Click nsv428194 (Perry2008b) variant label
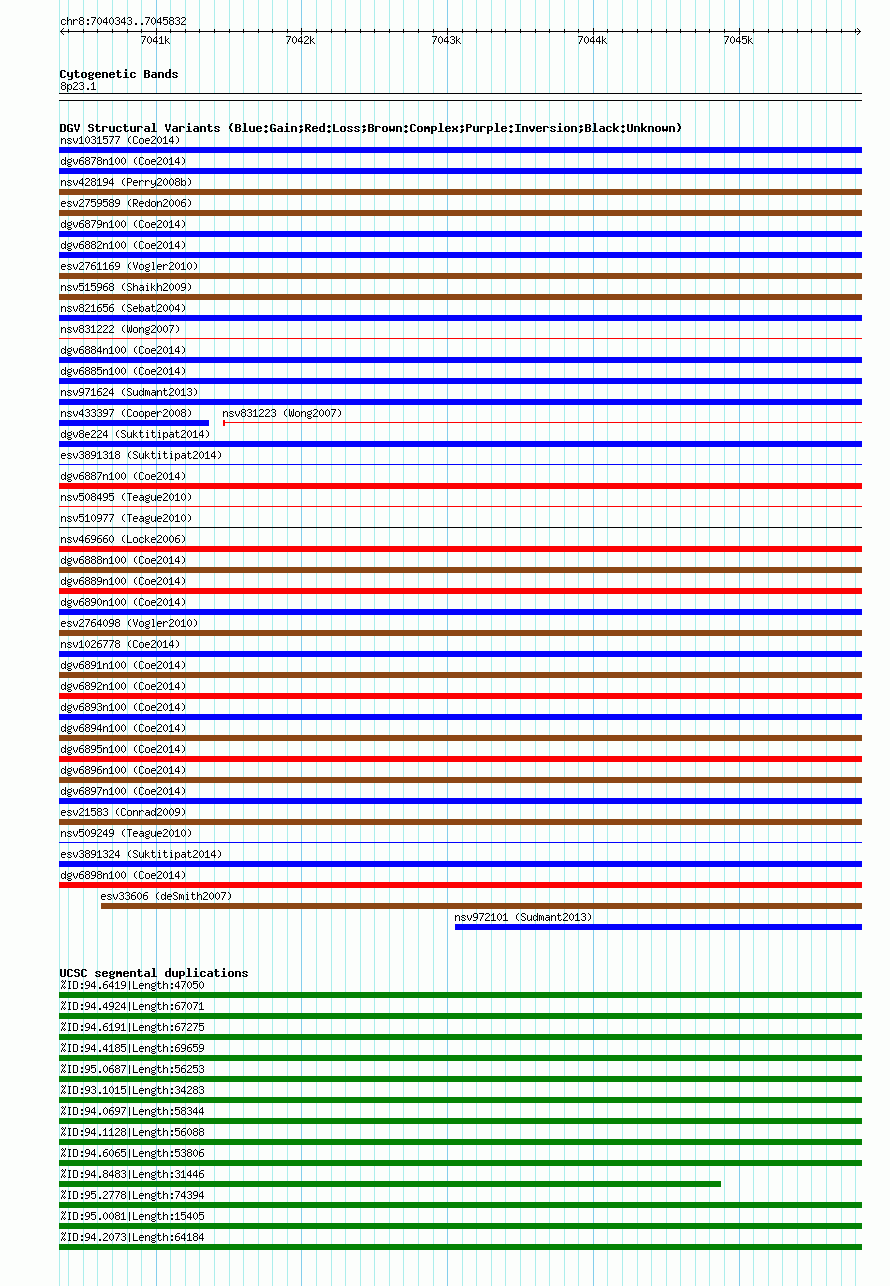The width and height of the screenshot is (890, 1286). tap(126, 182)
